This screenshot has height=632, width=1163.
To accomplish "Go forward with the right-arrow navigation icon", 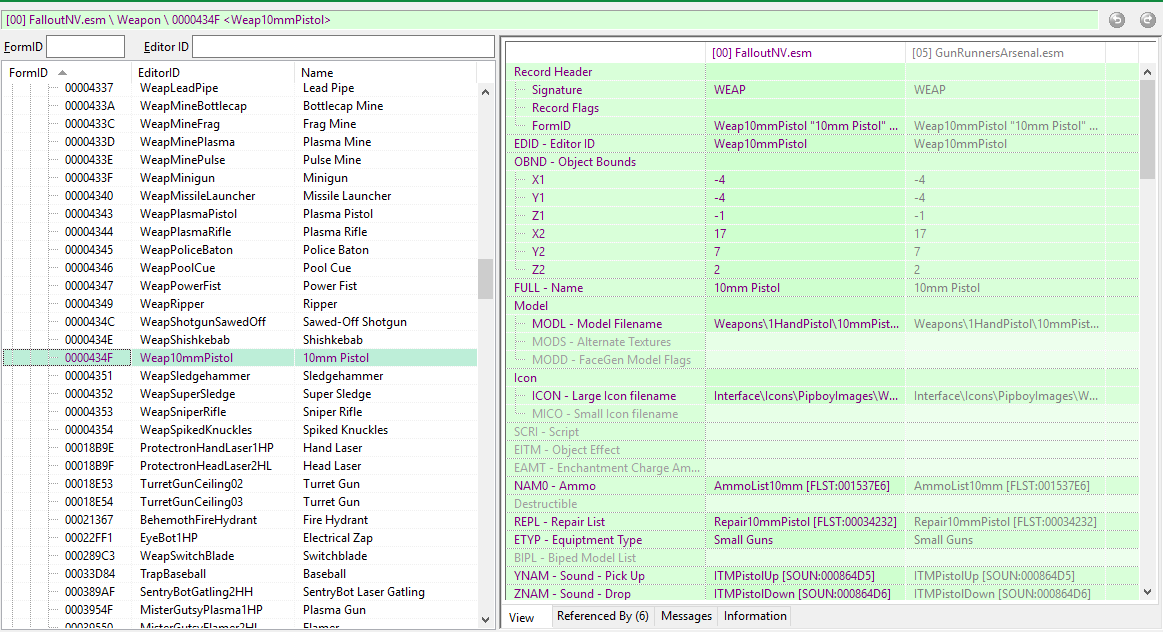I will (x=1147, y=20).
